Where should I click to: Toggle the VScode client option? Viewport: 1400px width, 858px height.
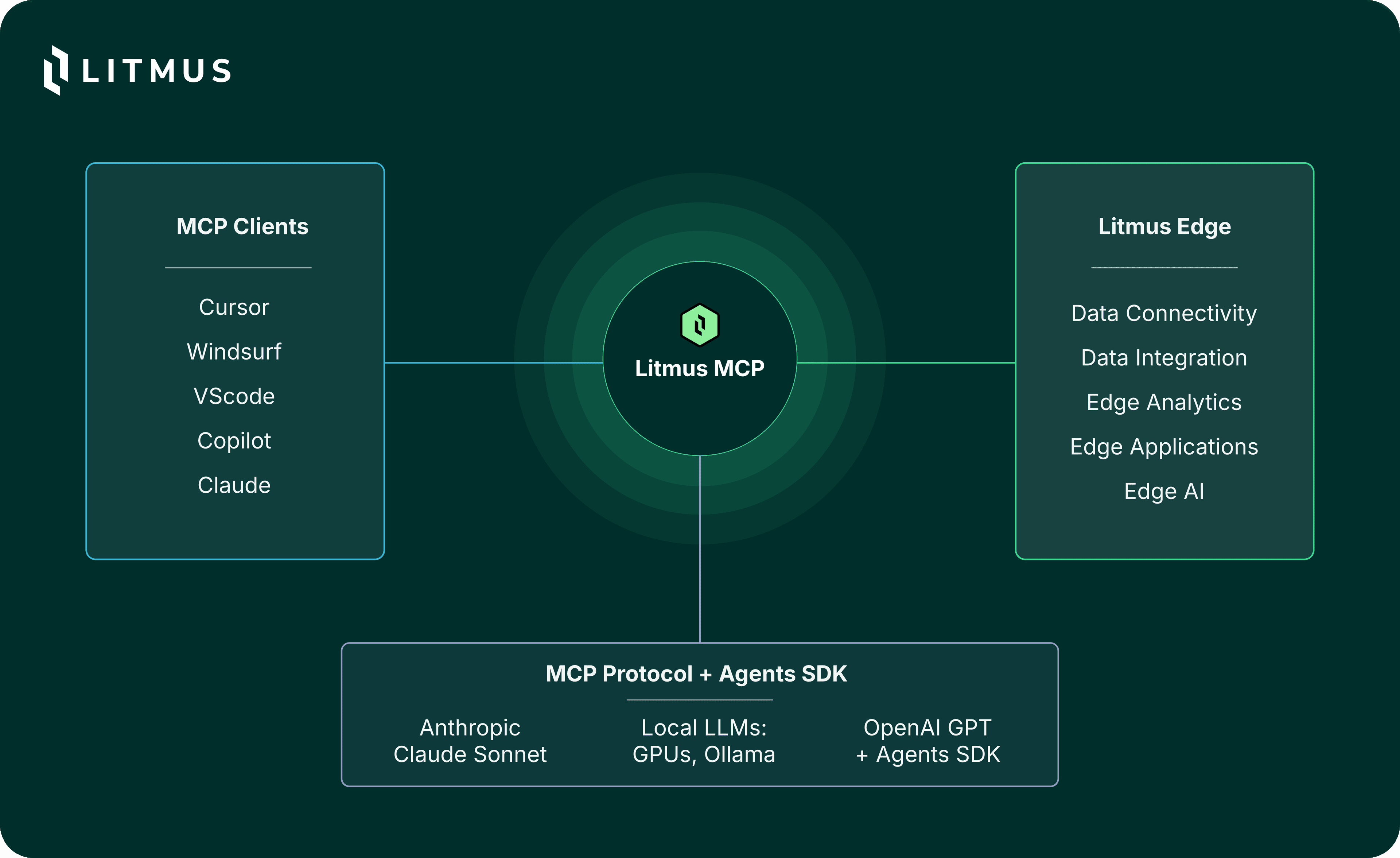click(x=234, y=396)
